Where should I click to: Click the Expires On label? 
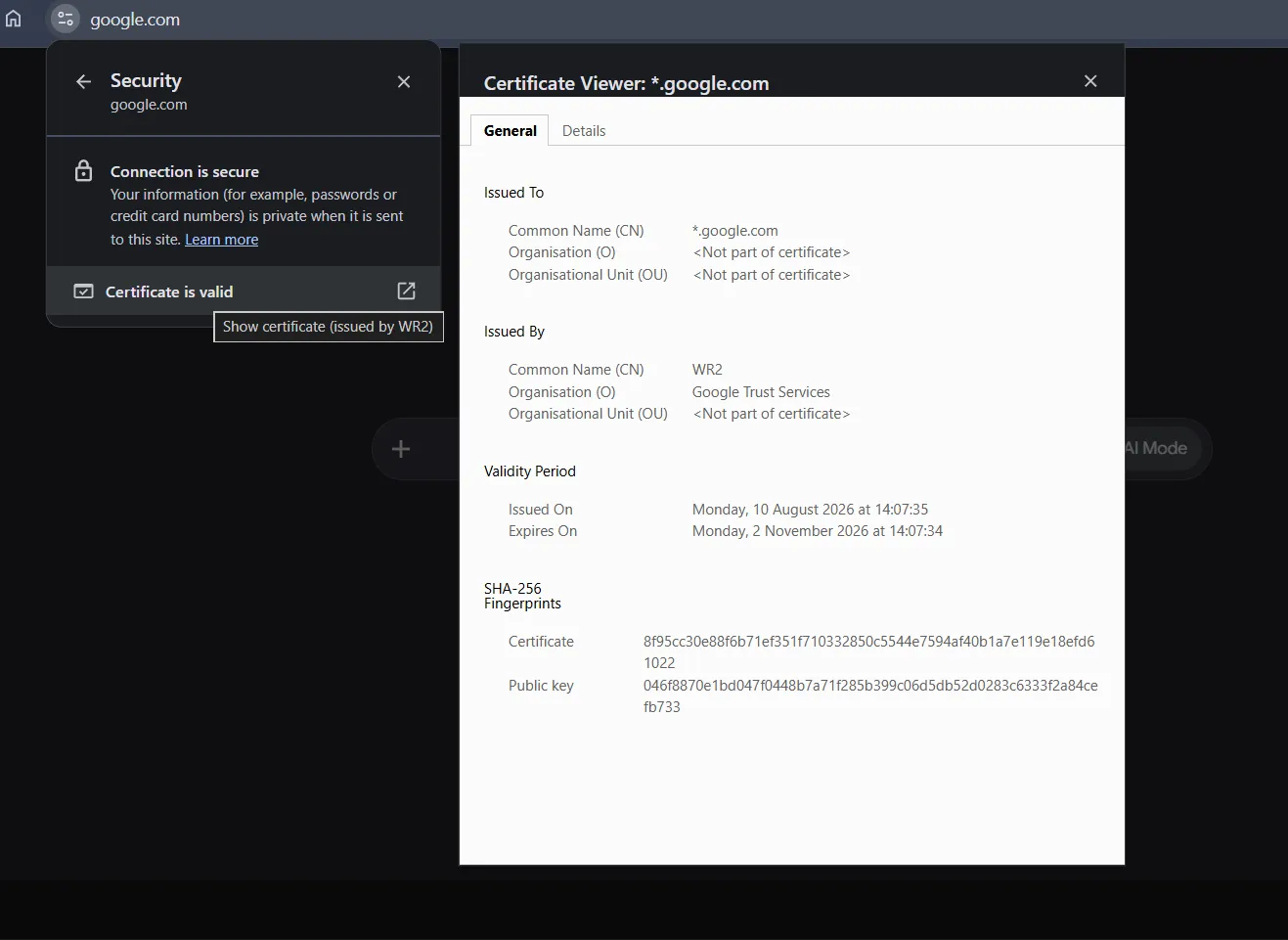(543, 531)
